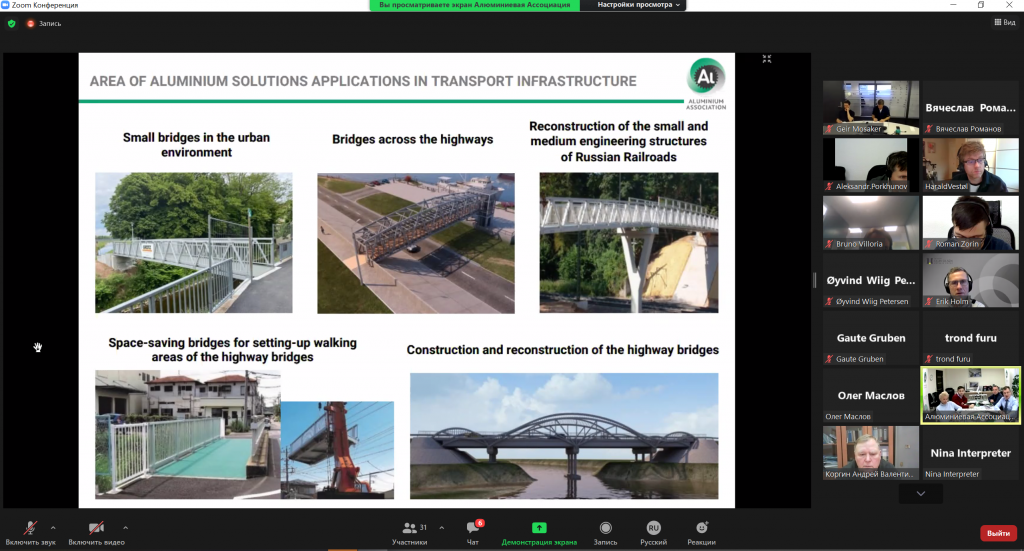The height and width of the screenshot is (551, 1024).
Task: Unmute microphone with Включить звук
Action: click(x=30, y=533)
